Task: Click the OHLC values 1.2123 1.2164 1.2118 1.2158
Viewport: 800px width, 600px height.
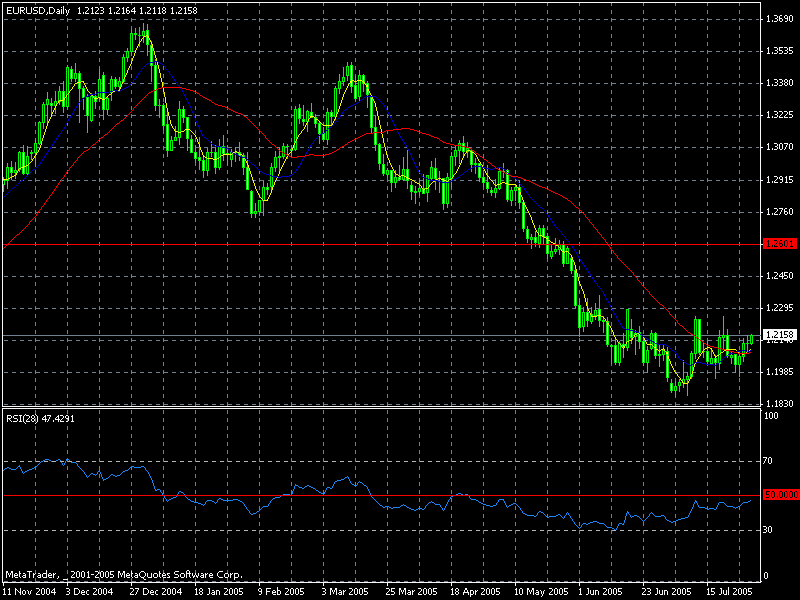Action: (x=137, y=10)
